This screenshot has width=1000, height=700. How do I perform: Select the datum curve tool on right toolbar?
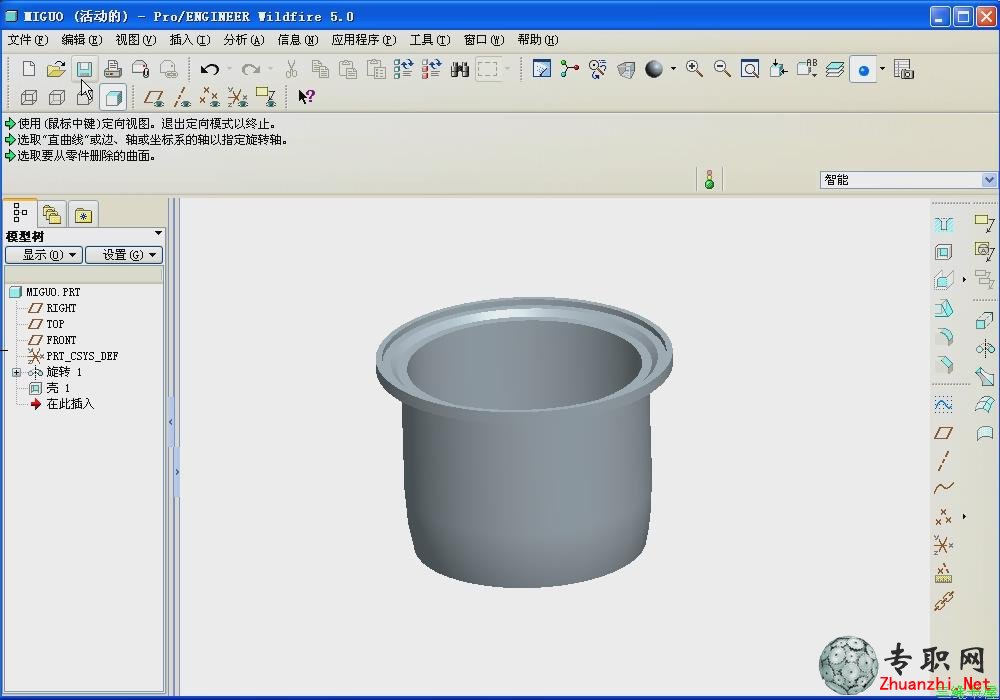click(944, 488)
